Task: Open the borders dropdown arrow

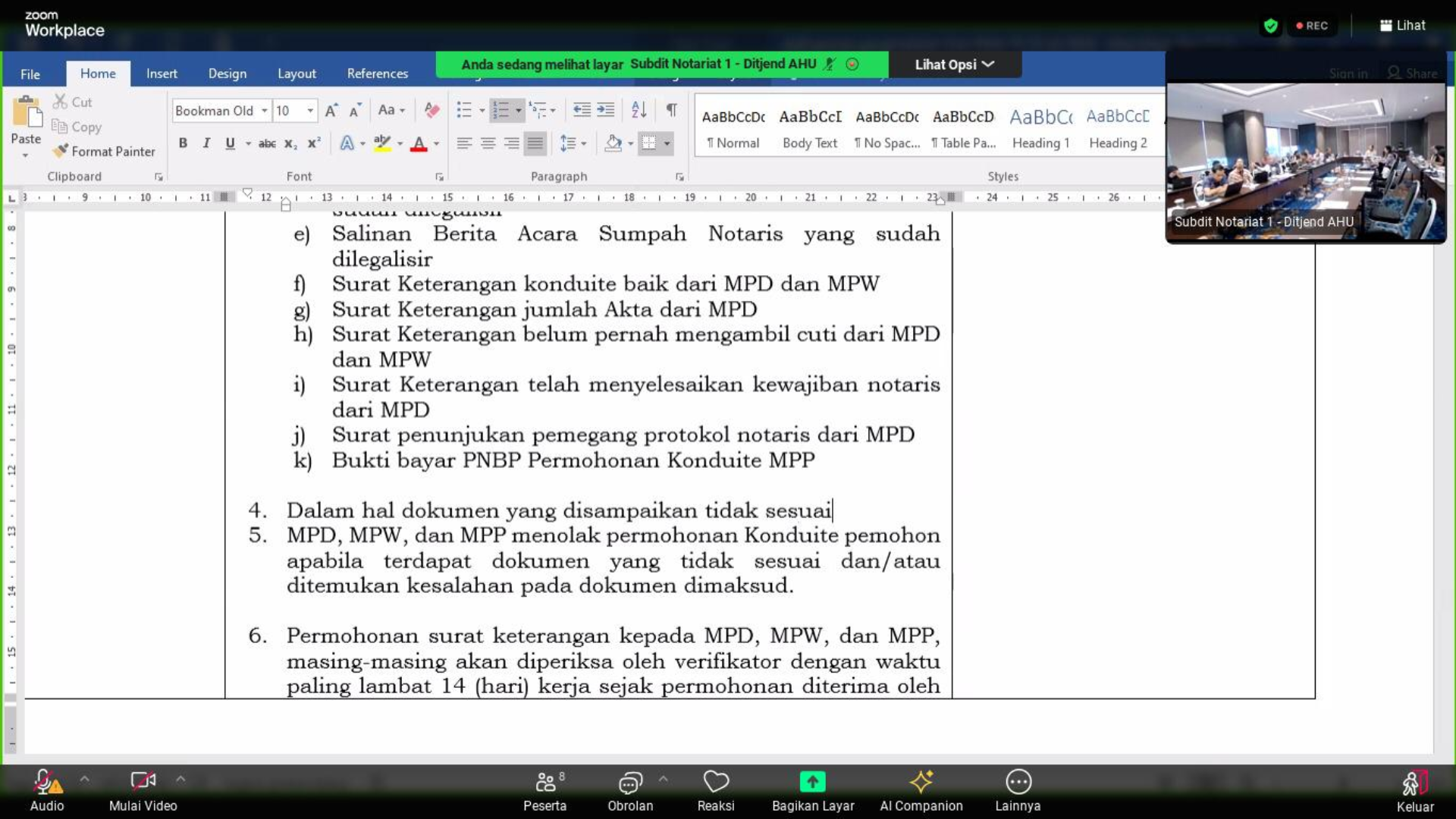Action: 667,143
